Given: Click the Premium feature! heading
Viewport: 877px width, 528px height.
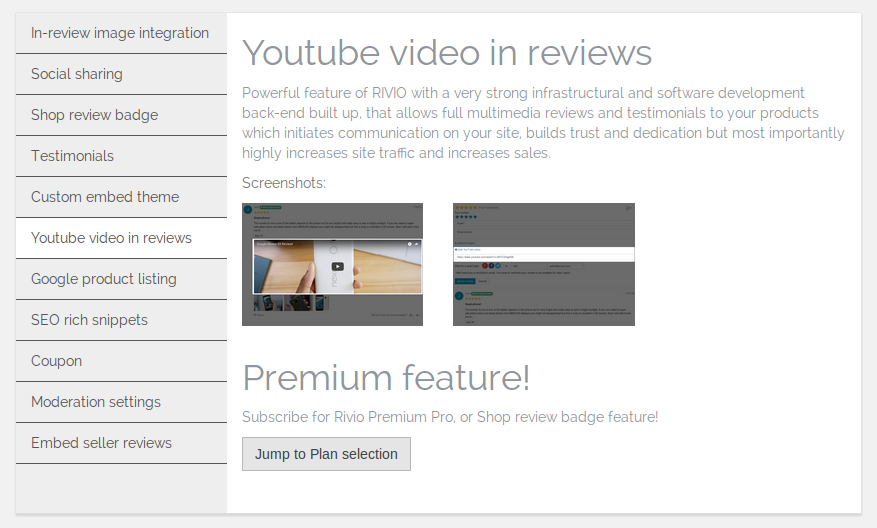Looking at the screenshot, I should [x=386, y=378].
